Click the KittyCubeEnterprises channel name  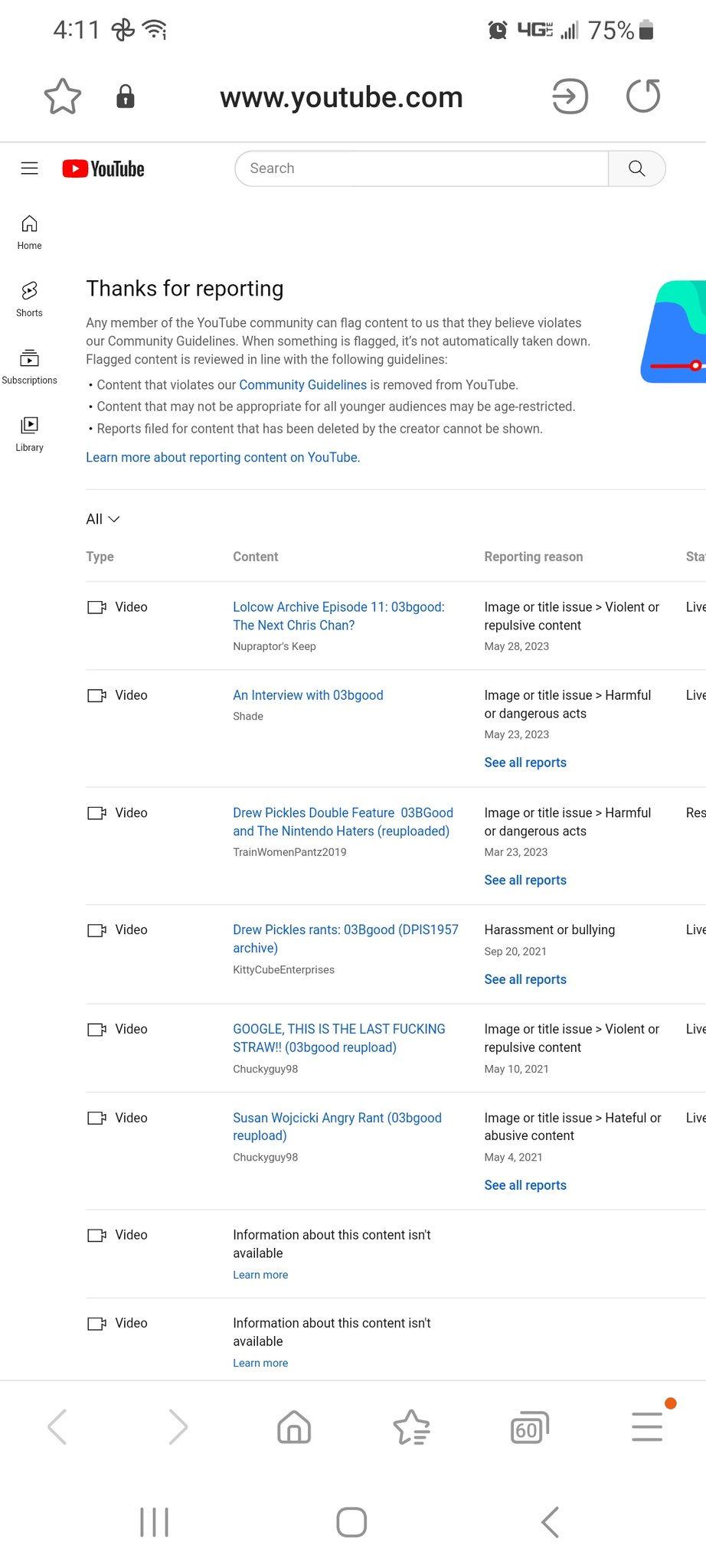pos(283,970)
